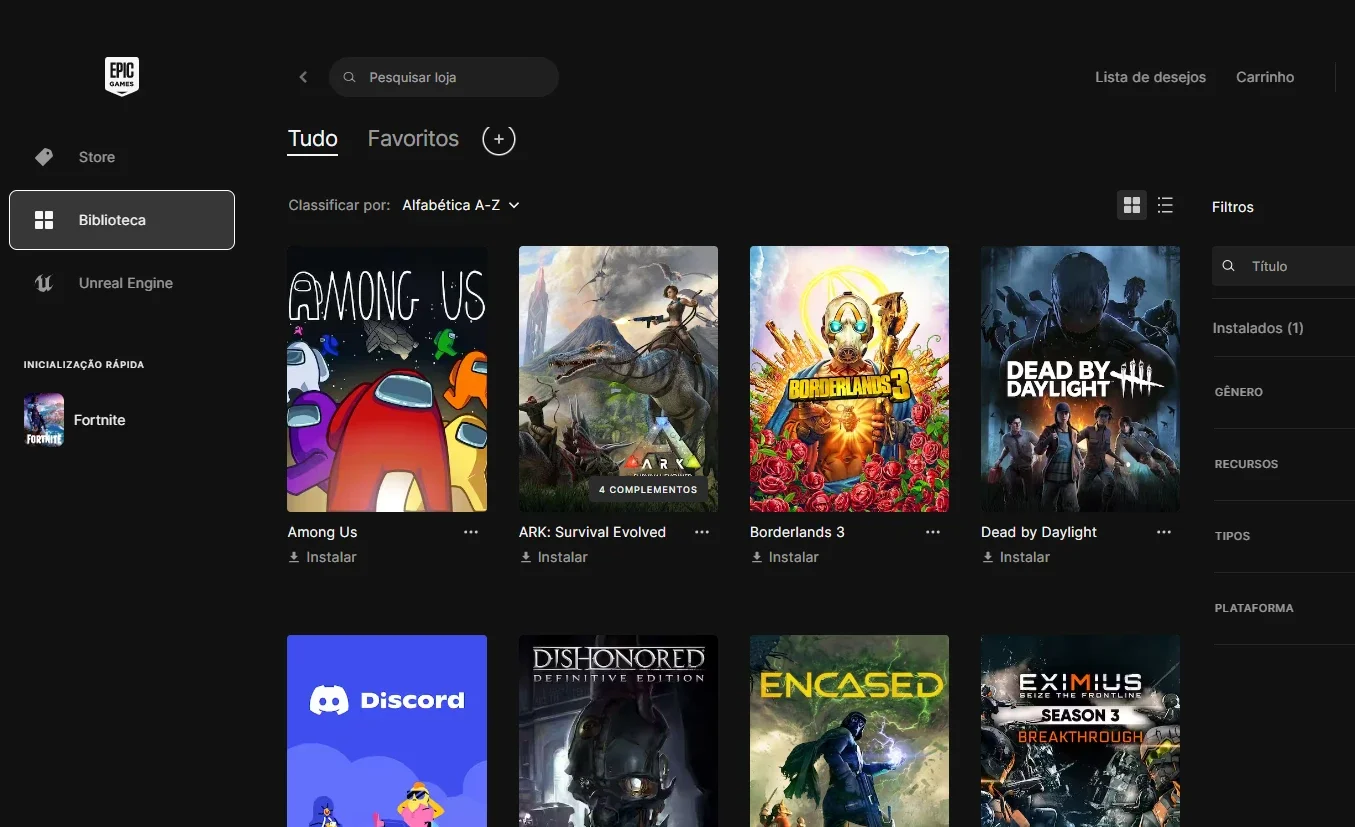Click the INICIALIZAÇÃO RÁPIDA heading
Viewport: 1355px width, 827px height.
84,365
